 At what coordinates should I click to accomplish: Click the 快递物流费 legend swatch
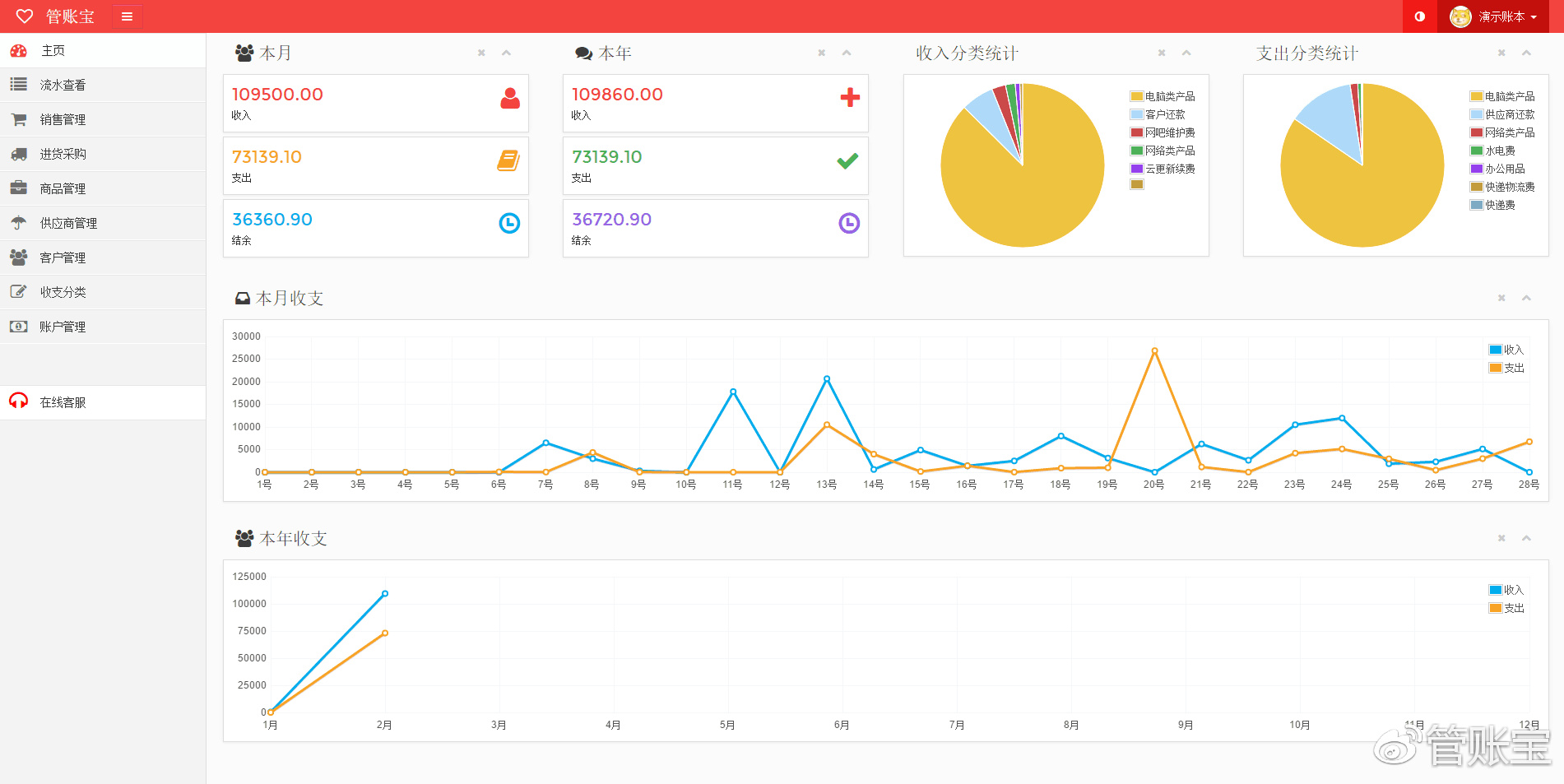point(1477,187)
